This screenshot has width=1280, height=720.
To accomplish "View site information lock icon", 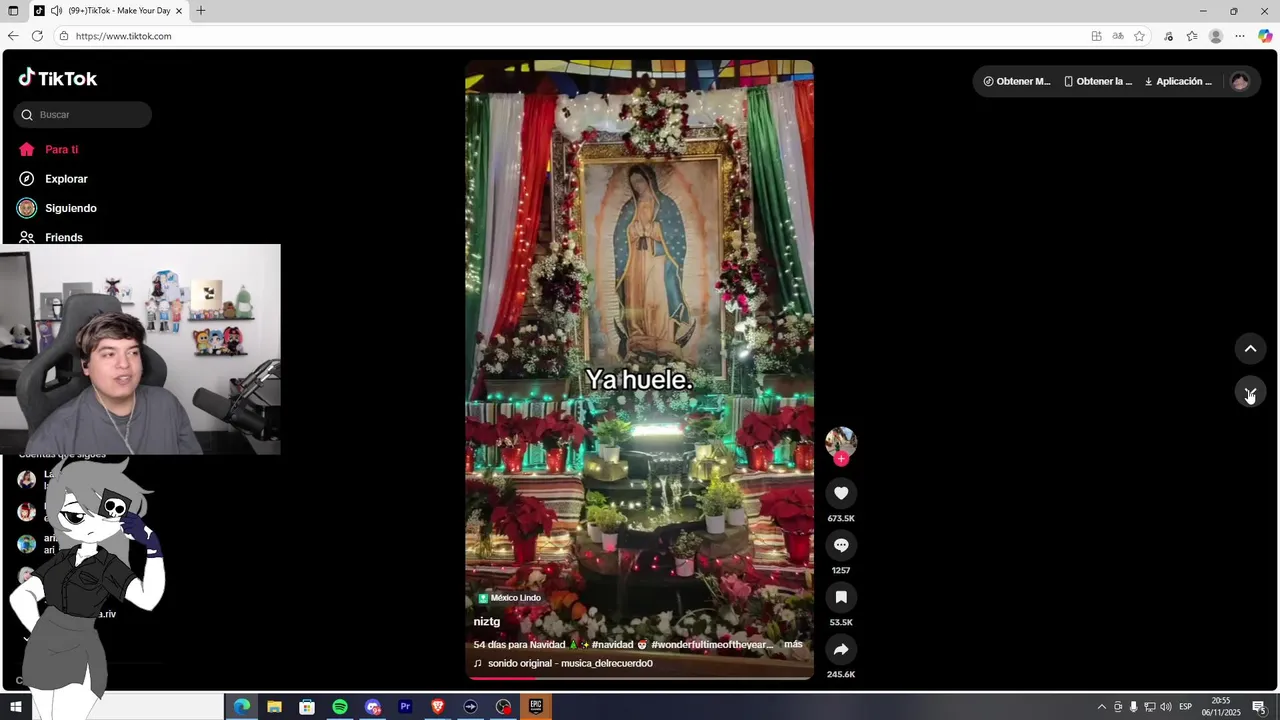I will pyautogui.click(x=64, y=36).
